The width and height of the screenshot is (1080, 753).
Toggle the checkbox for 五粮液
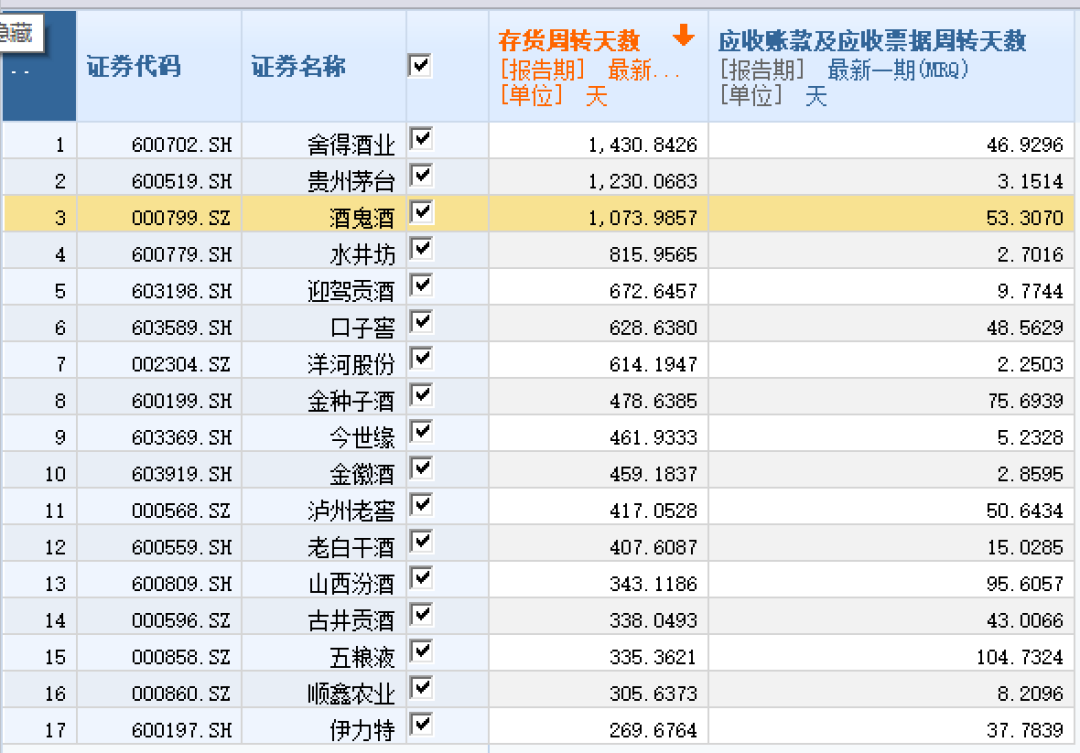click(421, 650)
